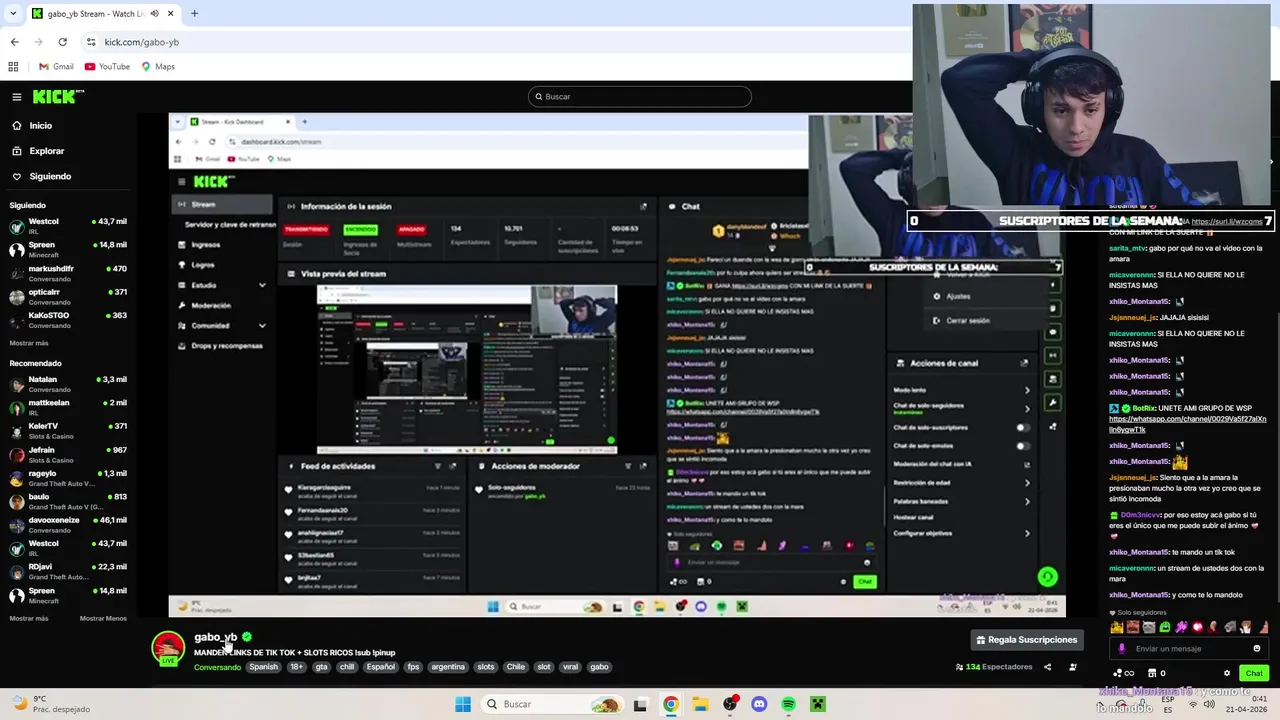This screenshot has width=1280, height=720.
Task: Open Explorar in sidebar
Action: click(x=46, y=151)
